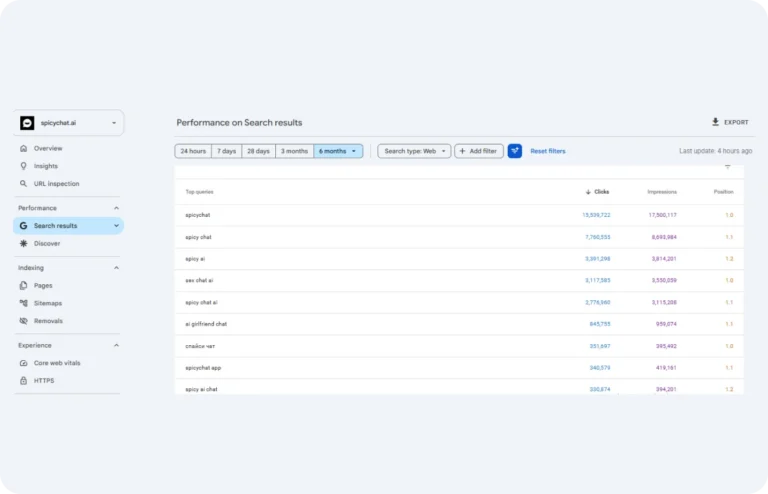Click the Clicks sort arrow
Viewport: 768px width, 494px height.
[x=588, y=192]
